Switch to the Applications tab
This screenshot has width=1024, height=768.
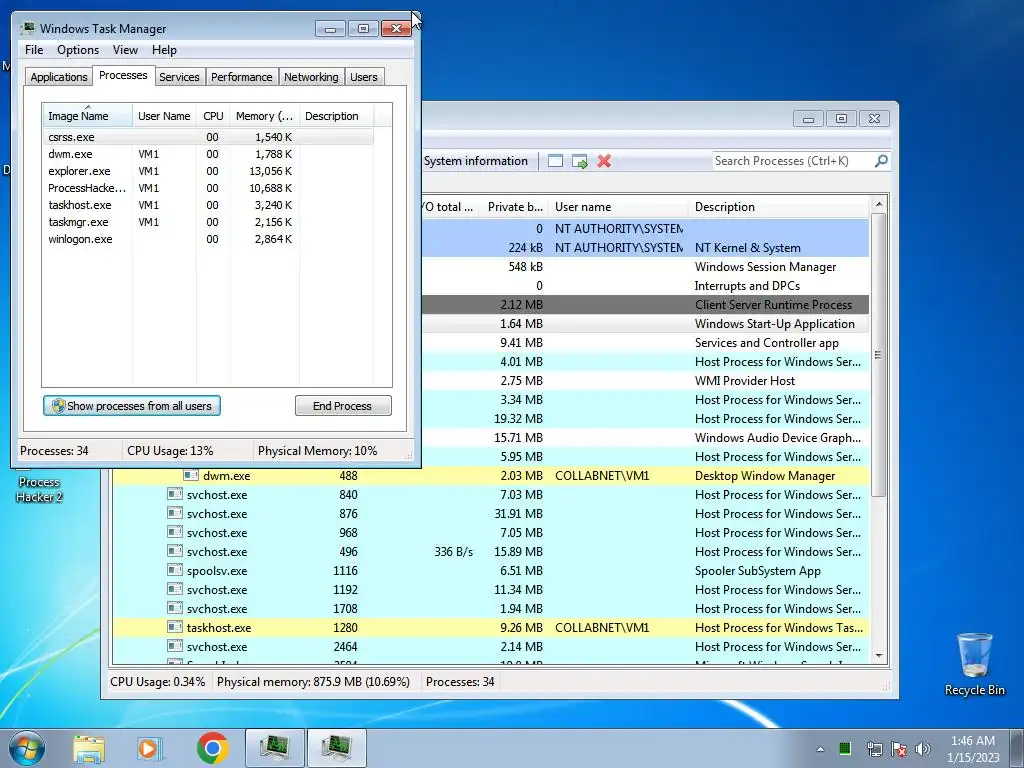[x=59, y=77]
